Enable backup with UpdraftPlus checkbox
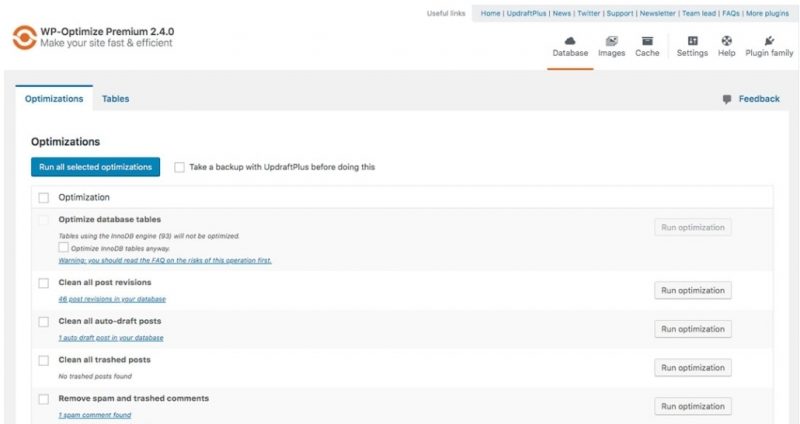Viewport: 800px width, 424px height. tap(179, 167)
